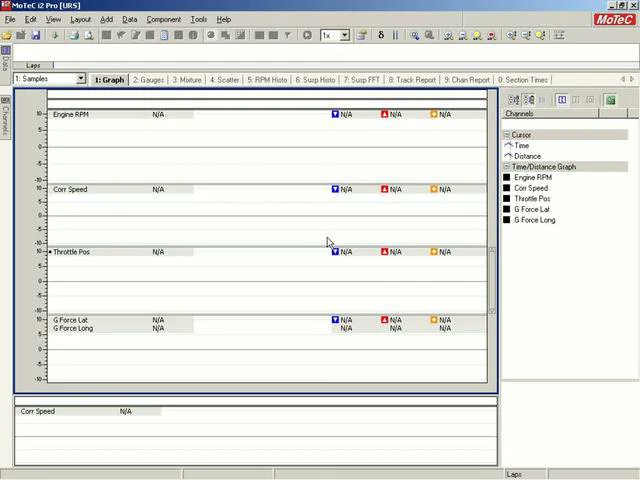Screen dimensions: 640x480
Task: Open the playback speed 1x dropdown
Action: tap(345, 36)
